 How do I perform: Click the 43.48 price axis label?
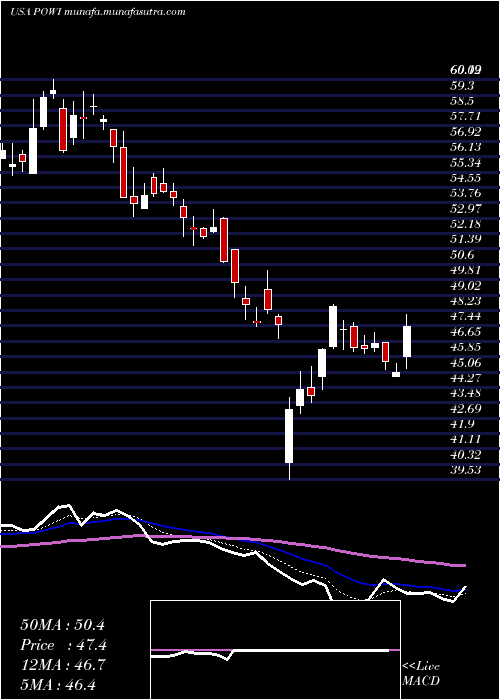(x=467, y=393)
